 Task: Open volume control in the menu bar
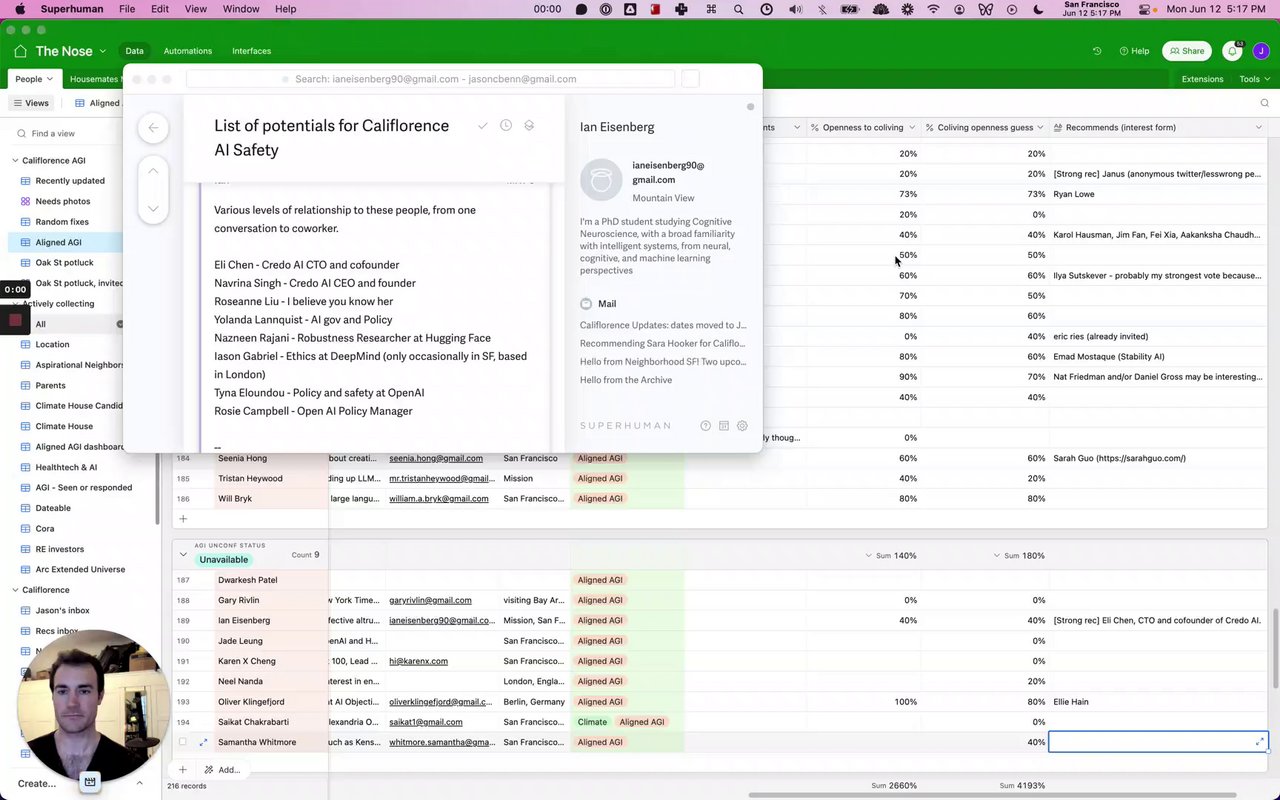(x=795, y=9)
